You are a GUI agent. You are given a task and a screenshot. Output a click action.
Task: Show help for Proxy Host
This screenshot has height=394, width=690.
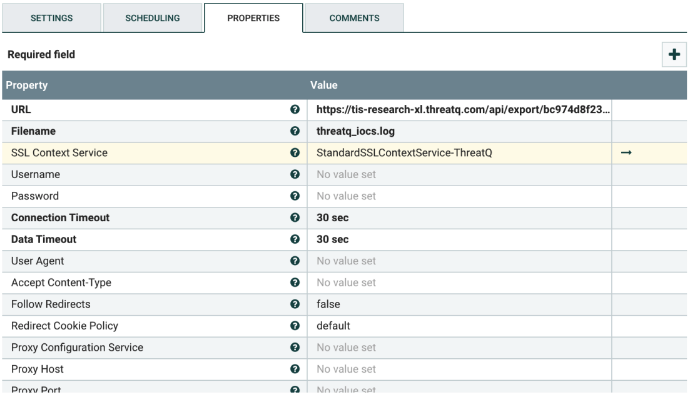295,369
